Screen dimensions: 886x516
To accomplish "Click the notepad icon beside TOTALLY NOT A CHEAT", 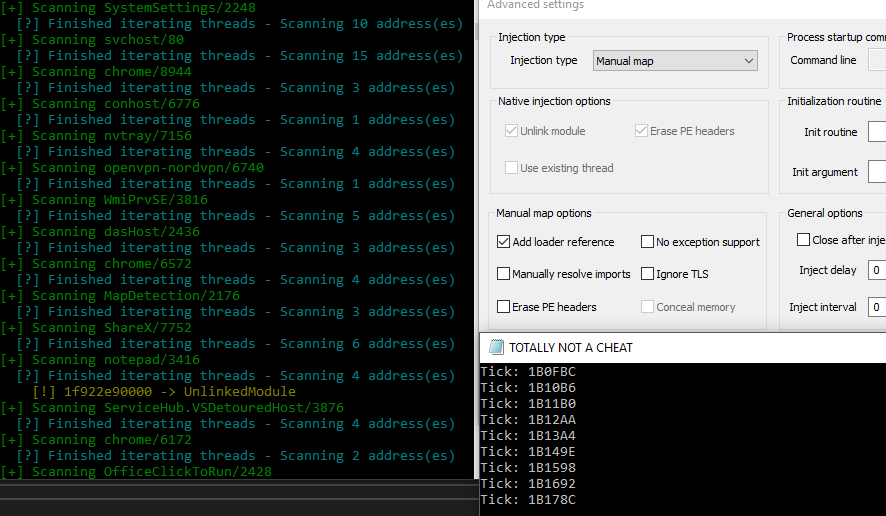I will pos(496,347).
